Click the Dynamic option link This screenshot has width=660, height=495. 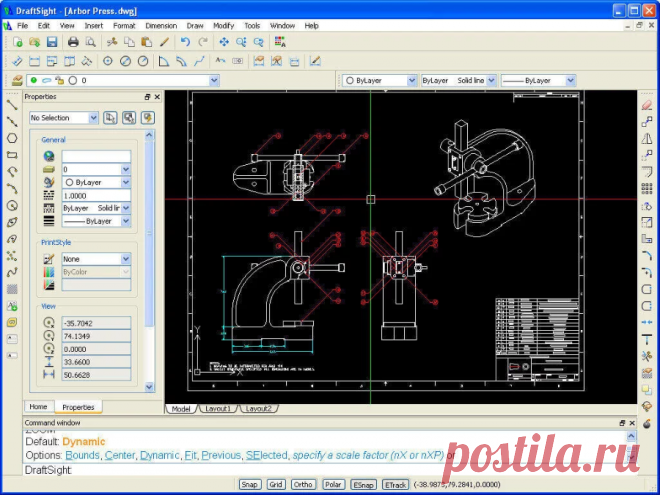pos(160,455)
